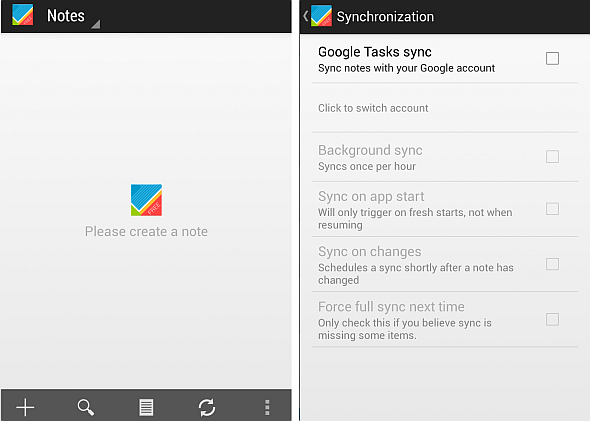The width and height of the screenshot is (590, 421).
Task: Open the Notes title list selector
Action: [x=65, y=16]
